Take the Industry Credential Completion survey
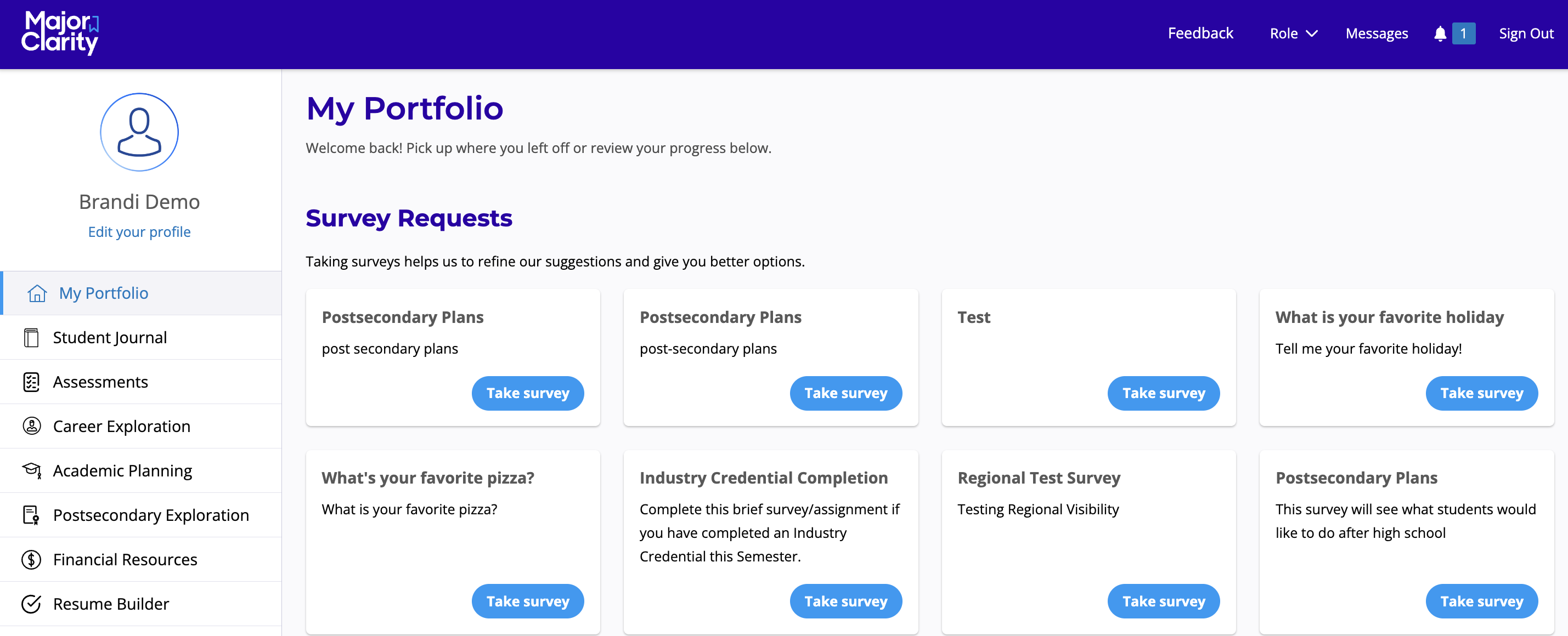This screenshot has width=1568, height=636. click(845, 601)
